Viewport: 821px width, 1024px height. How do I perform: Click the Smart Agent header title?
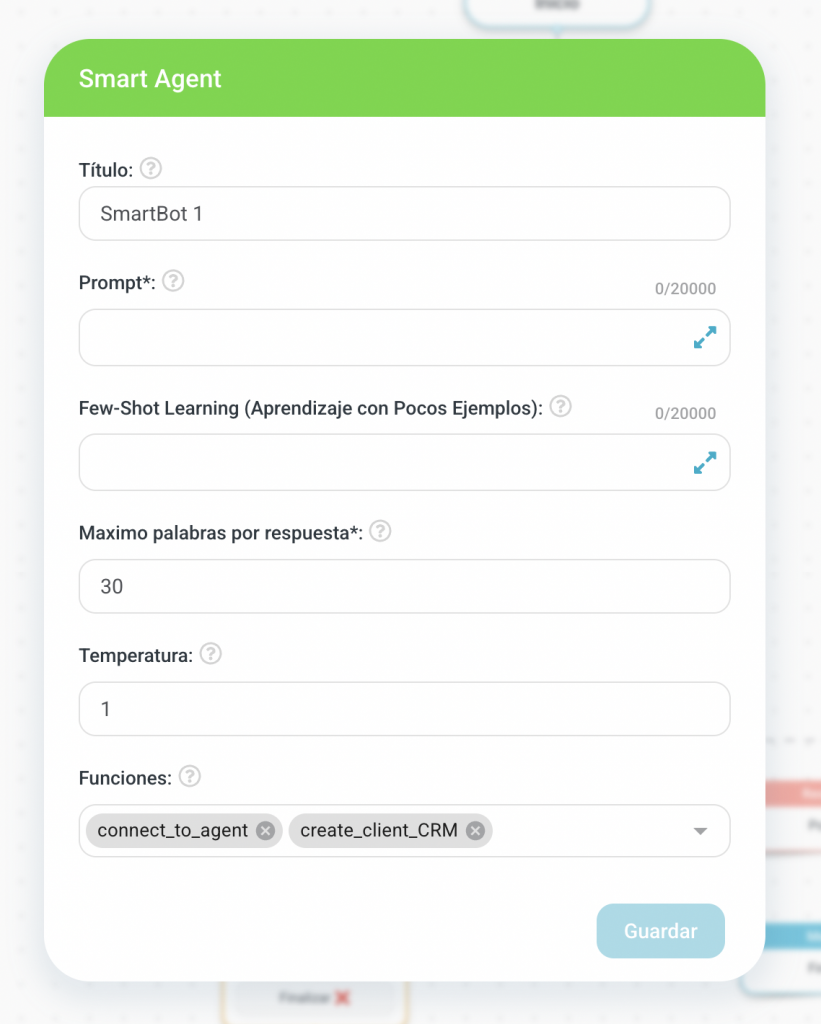pos(150,80)
